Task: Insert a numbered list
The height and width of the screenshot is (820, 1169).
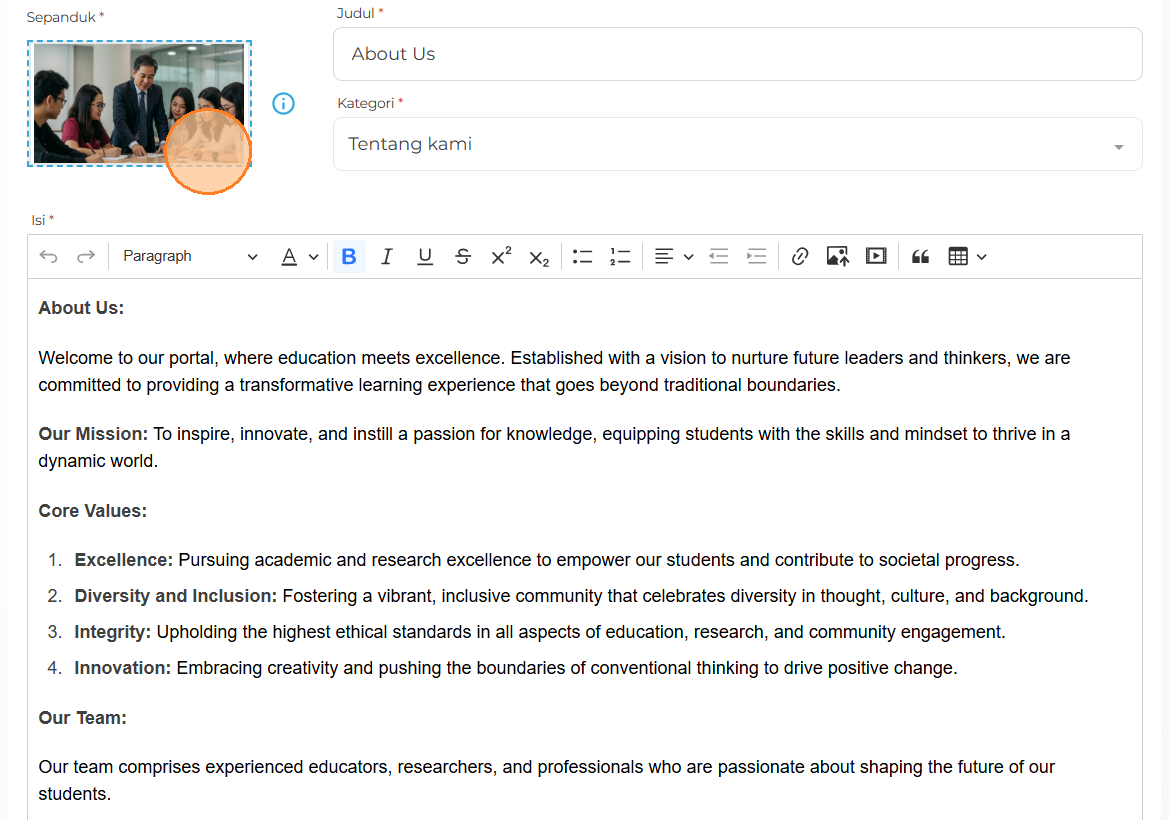Action: [620, 257]
